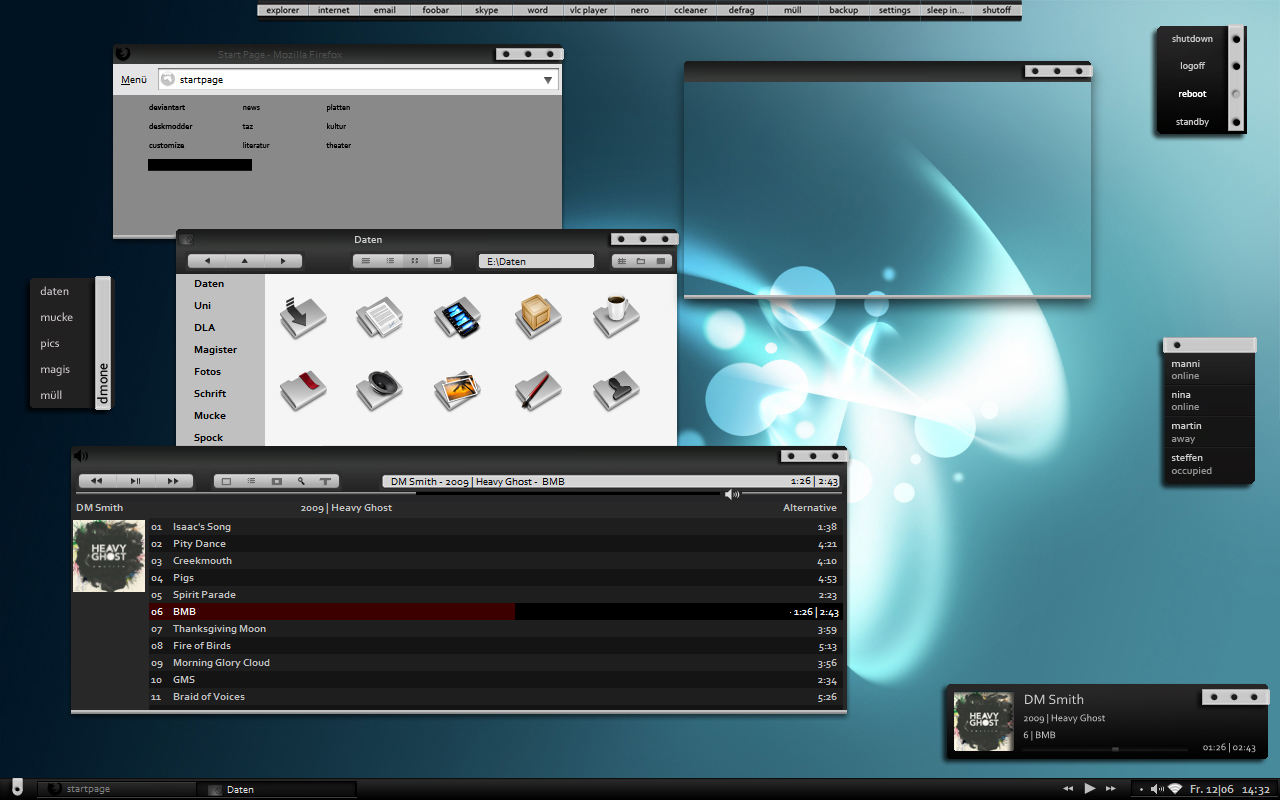Open pics in the dmone side panel

(x=50, y=343)
